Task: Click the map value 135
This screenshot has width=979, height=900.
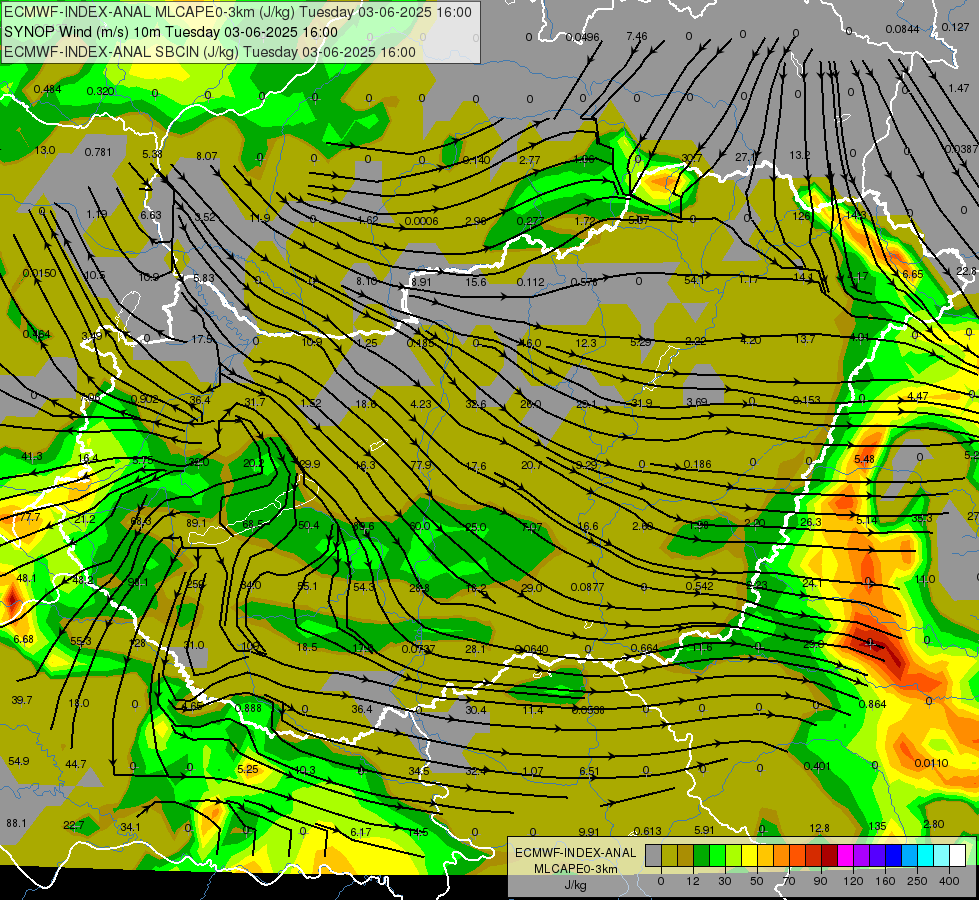Action: (877, 826)
